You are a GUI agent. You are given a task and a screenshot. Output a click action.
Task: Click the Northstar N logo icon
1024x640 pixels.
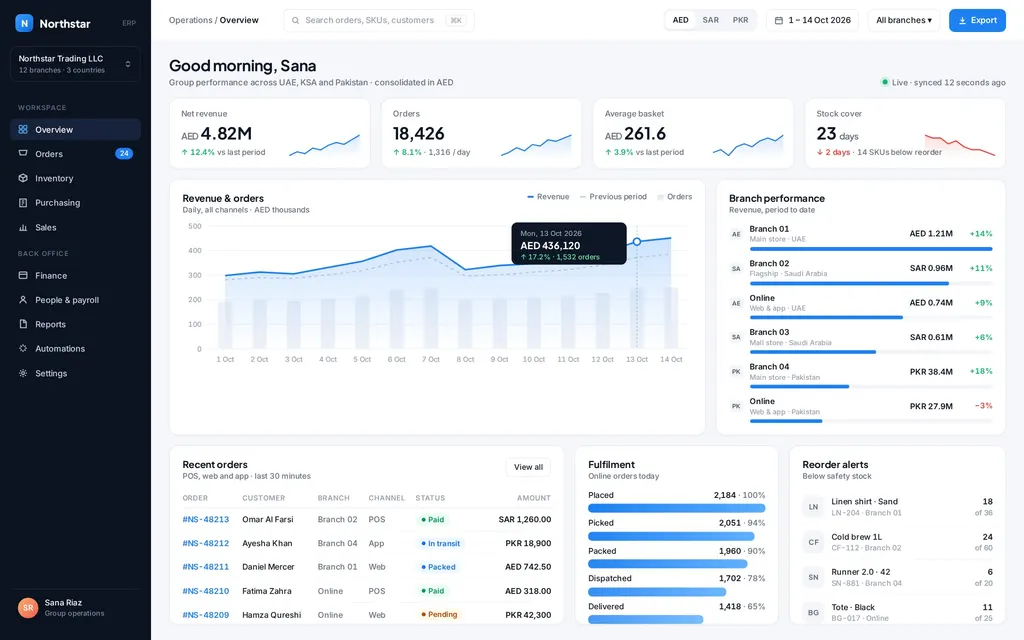24,24
